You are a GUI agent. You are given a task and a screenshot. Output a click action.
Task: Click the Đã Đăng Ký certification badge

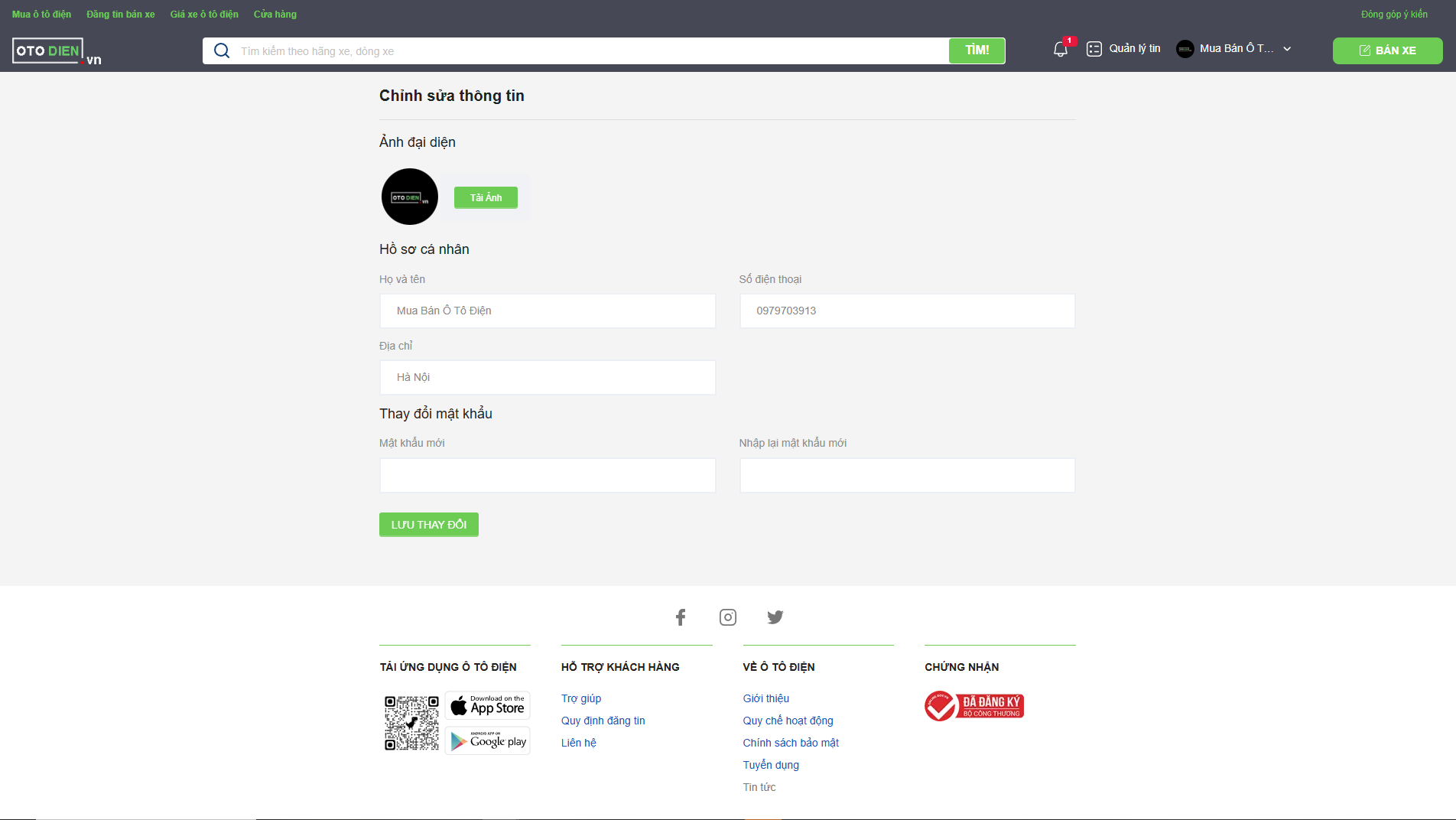click(973, 706)
